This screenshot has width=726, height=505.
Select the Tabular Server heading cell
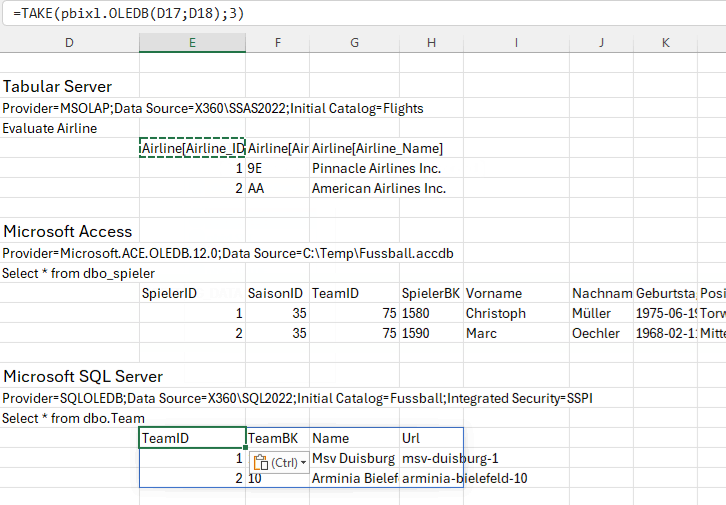(x=58, y=86)
